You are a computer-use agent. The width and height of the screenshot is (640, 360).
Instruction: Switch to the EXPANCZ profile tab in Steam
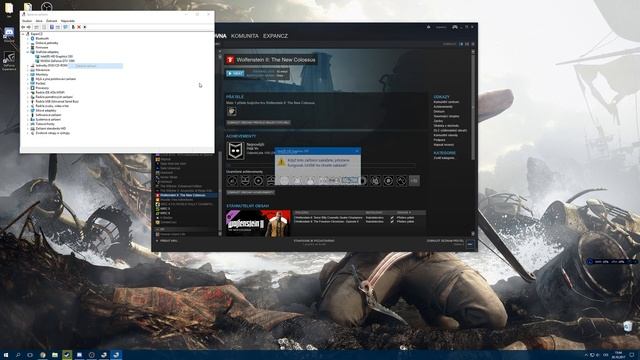[275, 36]
